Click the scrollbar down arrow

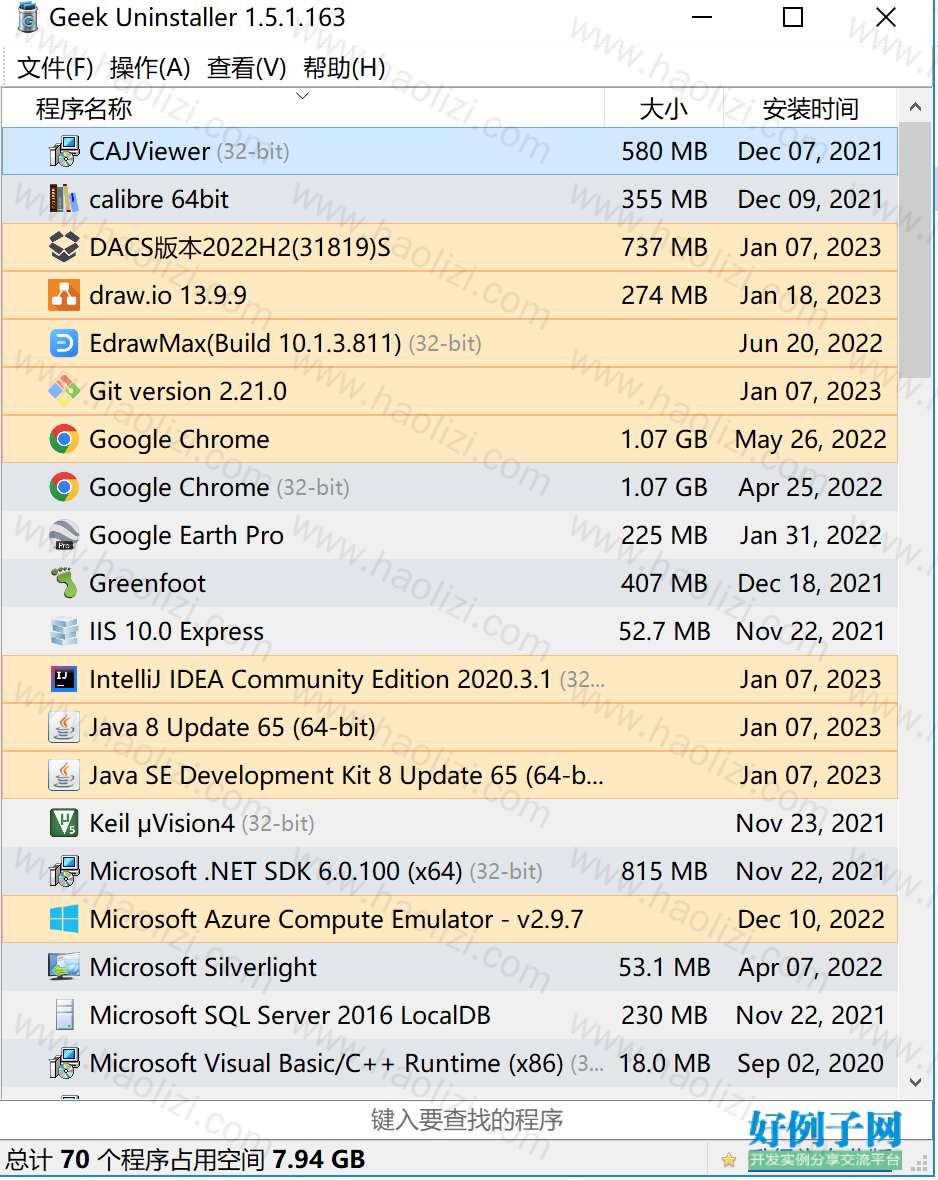[x=915, y=1082]
